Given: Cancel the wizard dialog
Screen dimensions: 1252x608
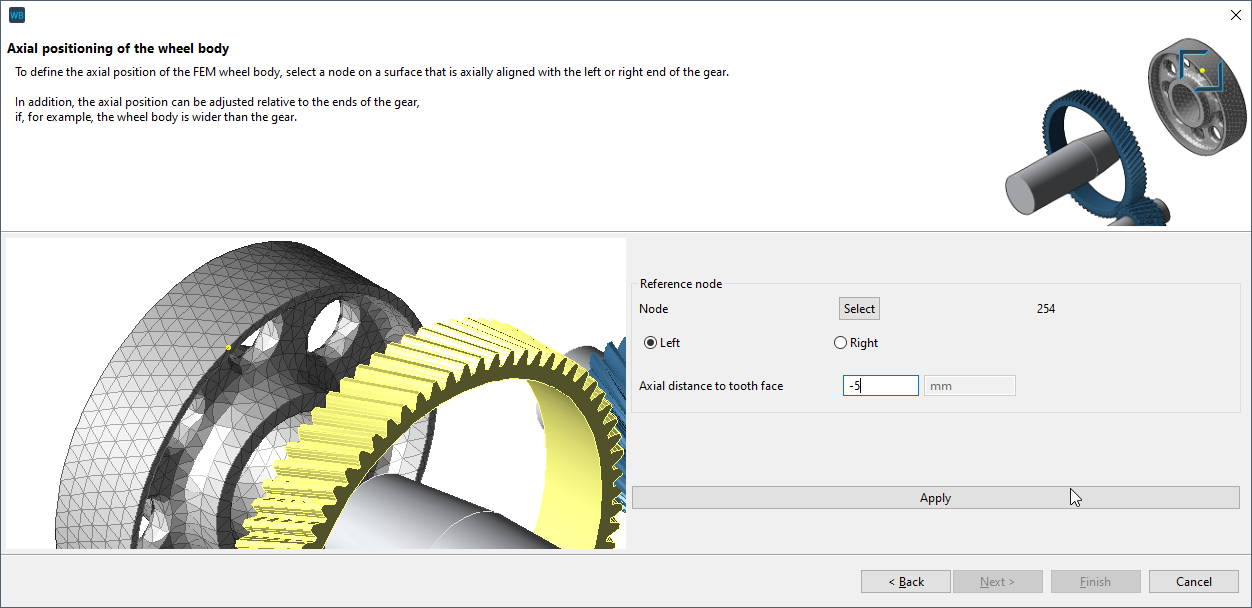Looking at the screenshot, I should click(x=1194, y=582).
